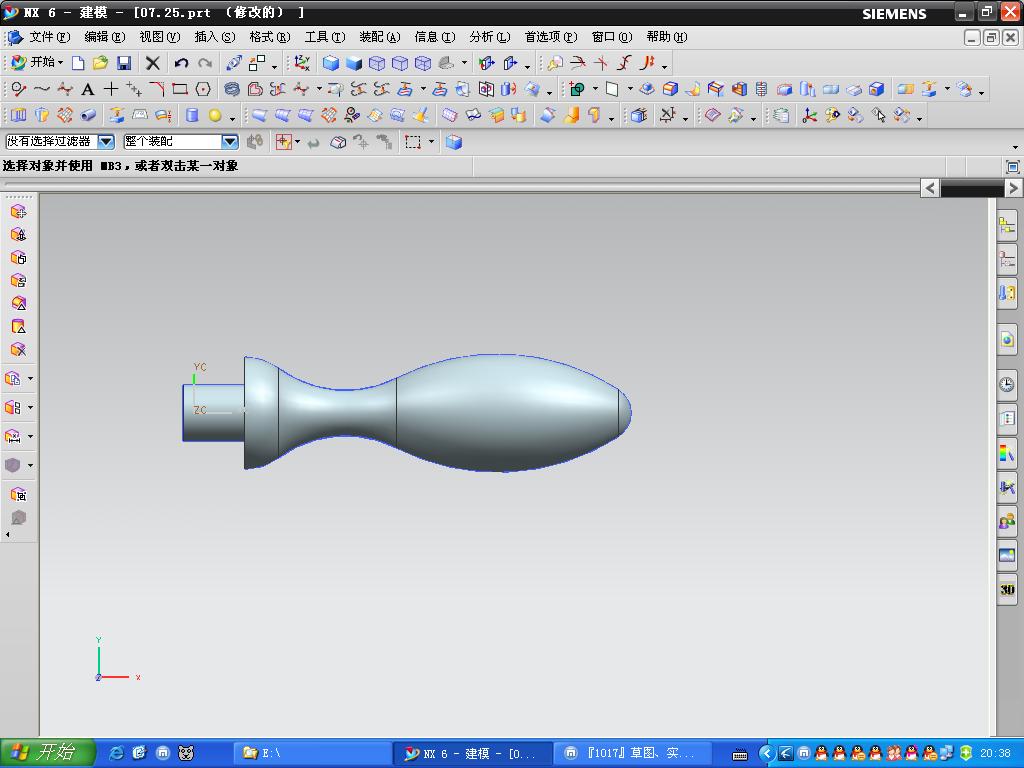
Task: Open the Assembly Navigator sidebar icon
Action: [x=1006, y=226]
